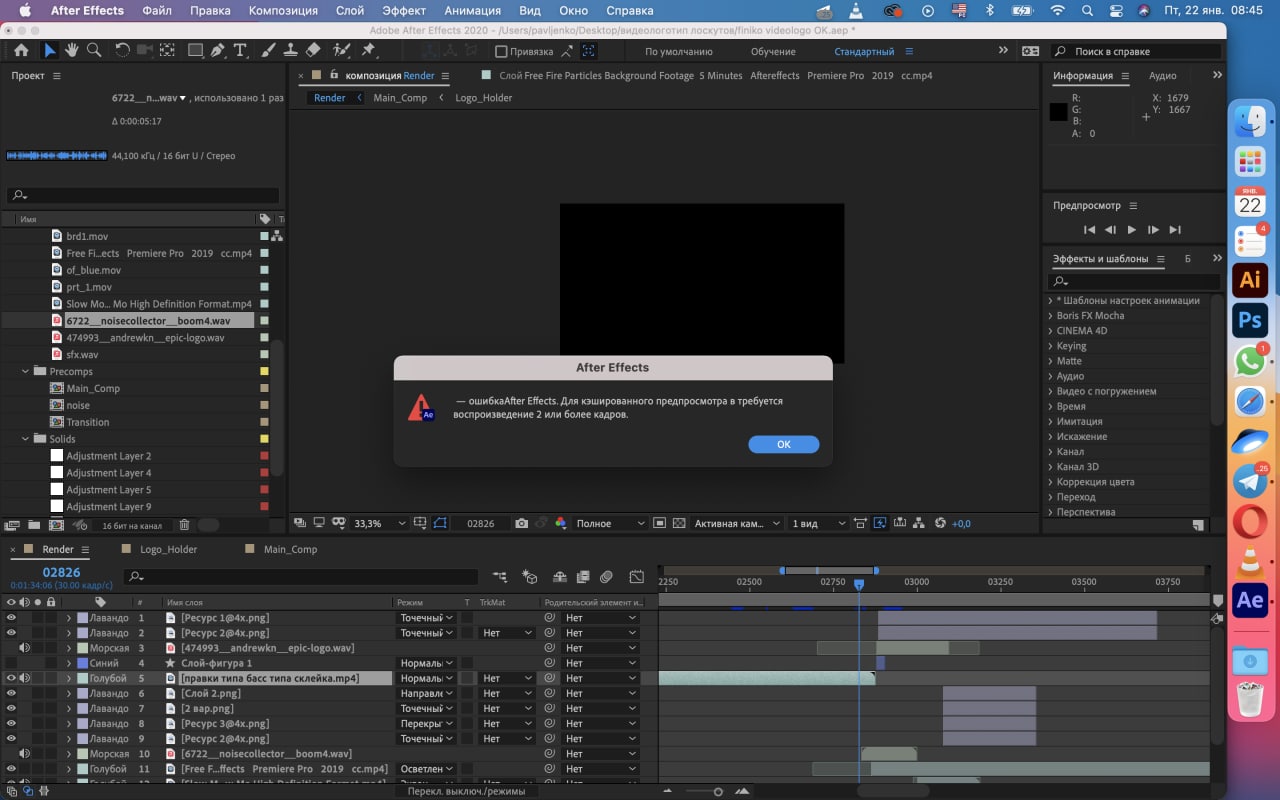Viewport: 1280px width, 800px height.
Task: Take a snapshot with the camera icon
Action: [x=522, y=523]
